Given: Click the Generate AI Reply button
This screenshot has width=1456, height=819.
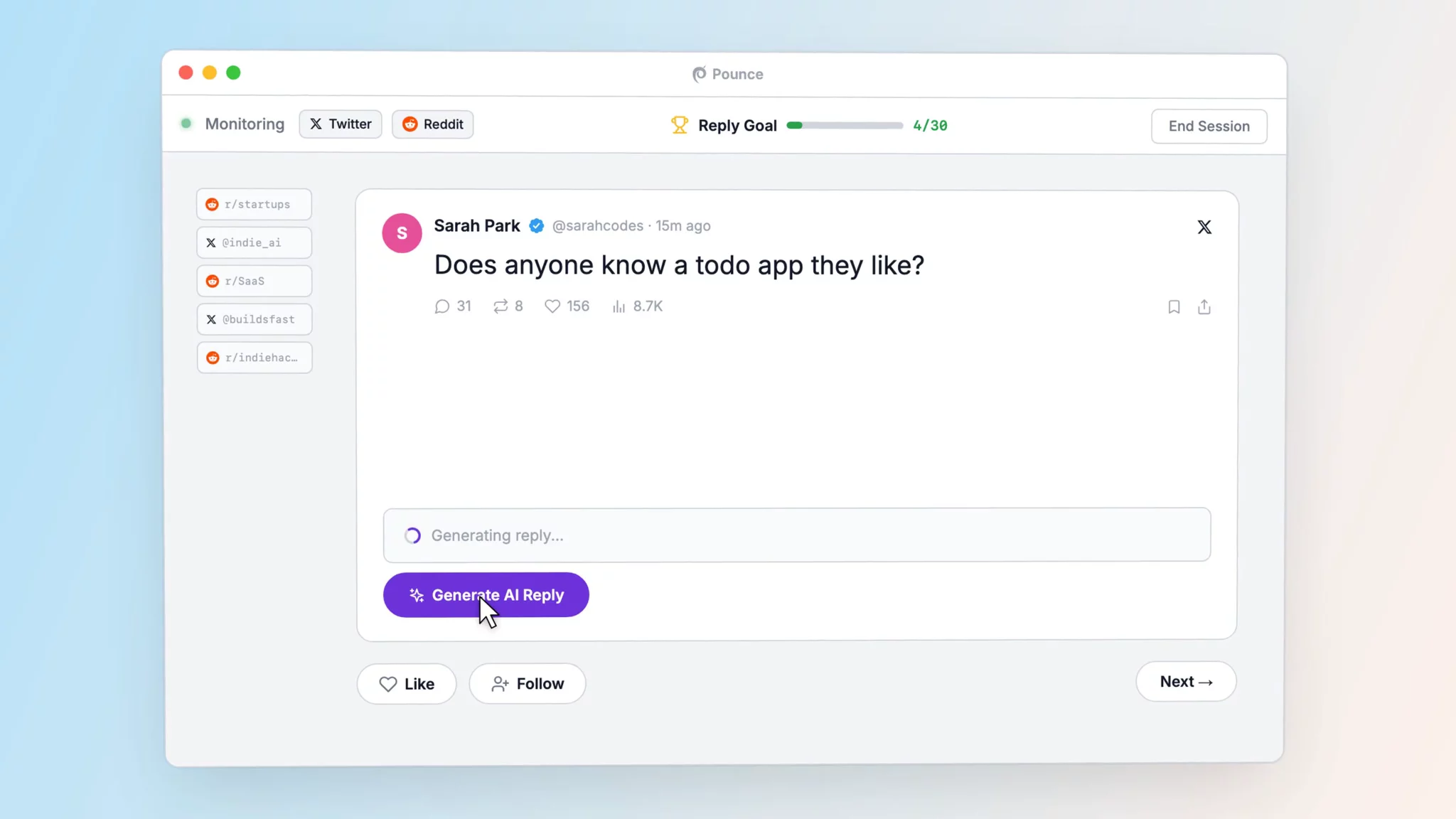Looking at the screenshot, I should point(486,595).
